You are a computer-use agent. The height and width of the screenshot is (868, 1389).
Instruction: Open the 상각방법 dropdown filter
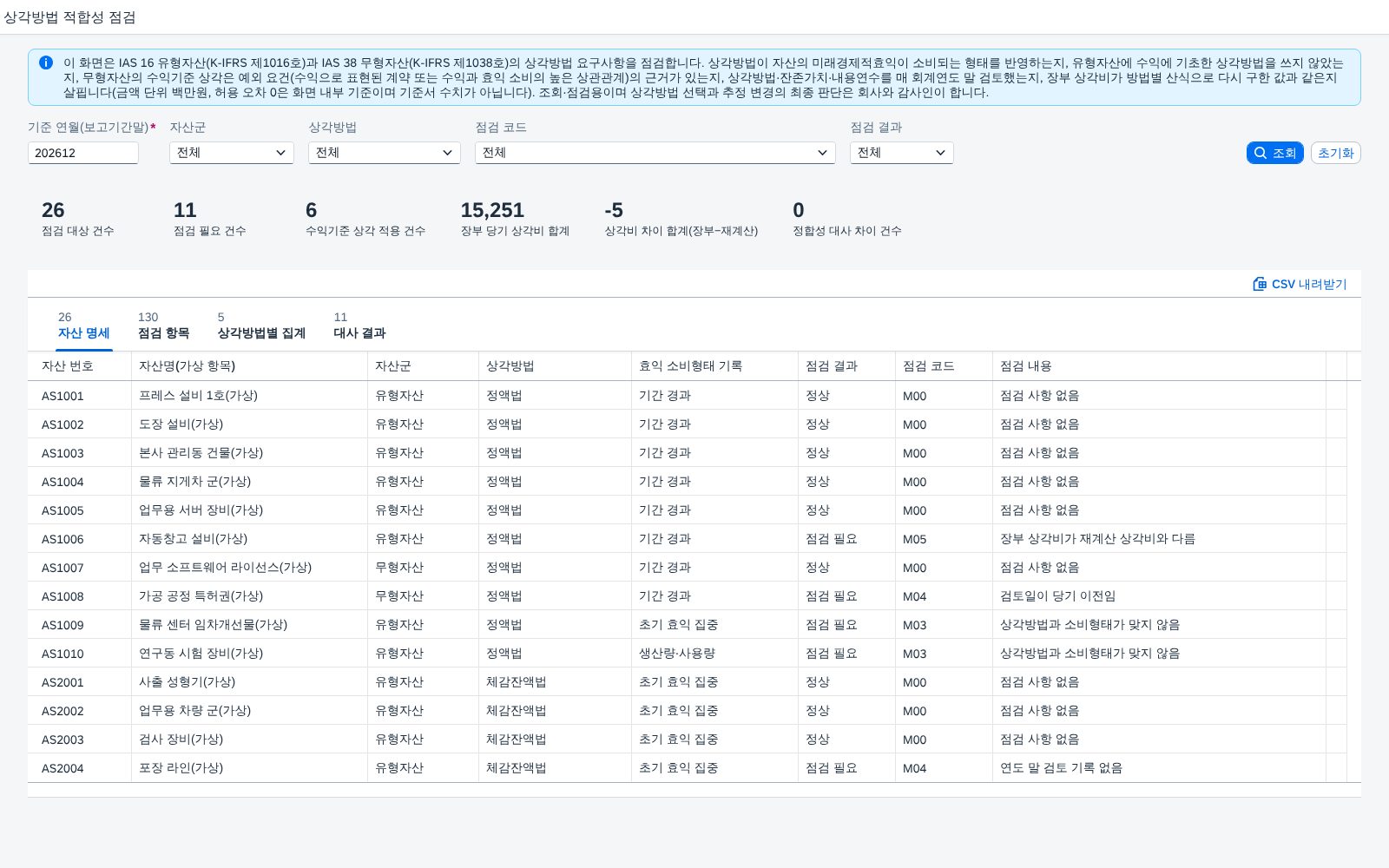coord(385,153)
